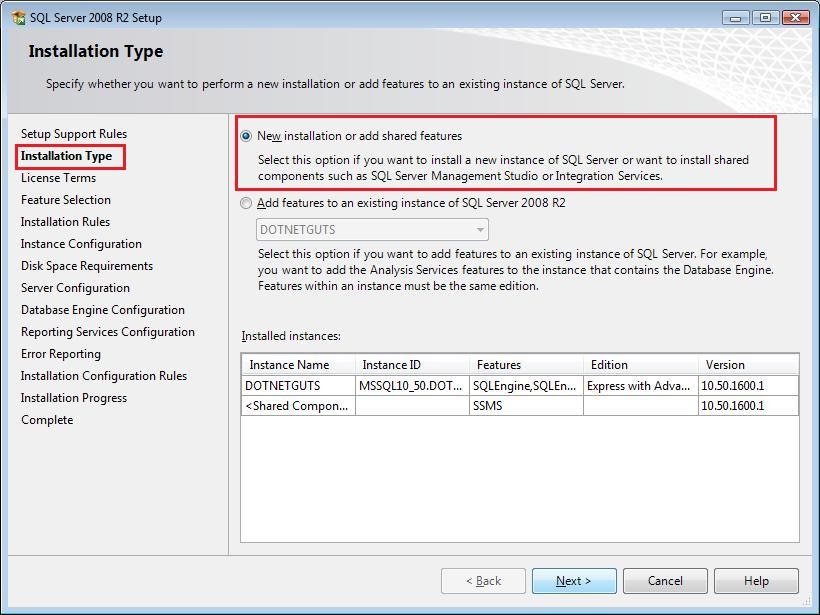The image size is (820, 615).
Task: Click the SQLEngine,SQLEn... features cell
Action: 526,386
